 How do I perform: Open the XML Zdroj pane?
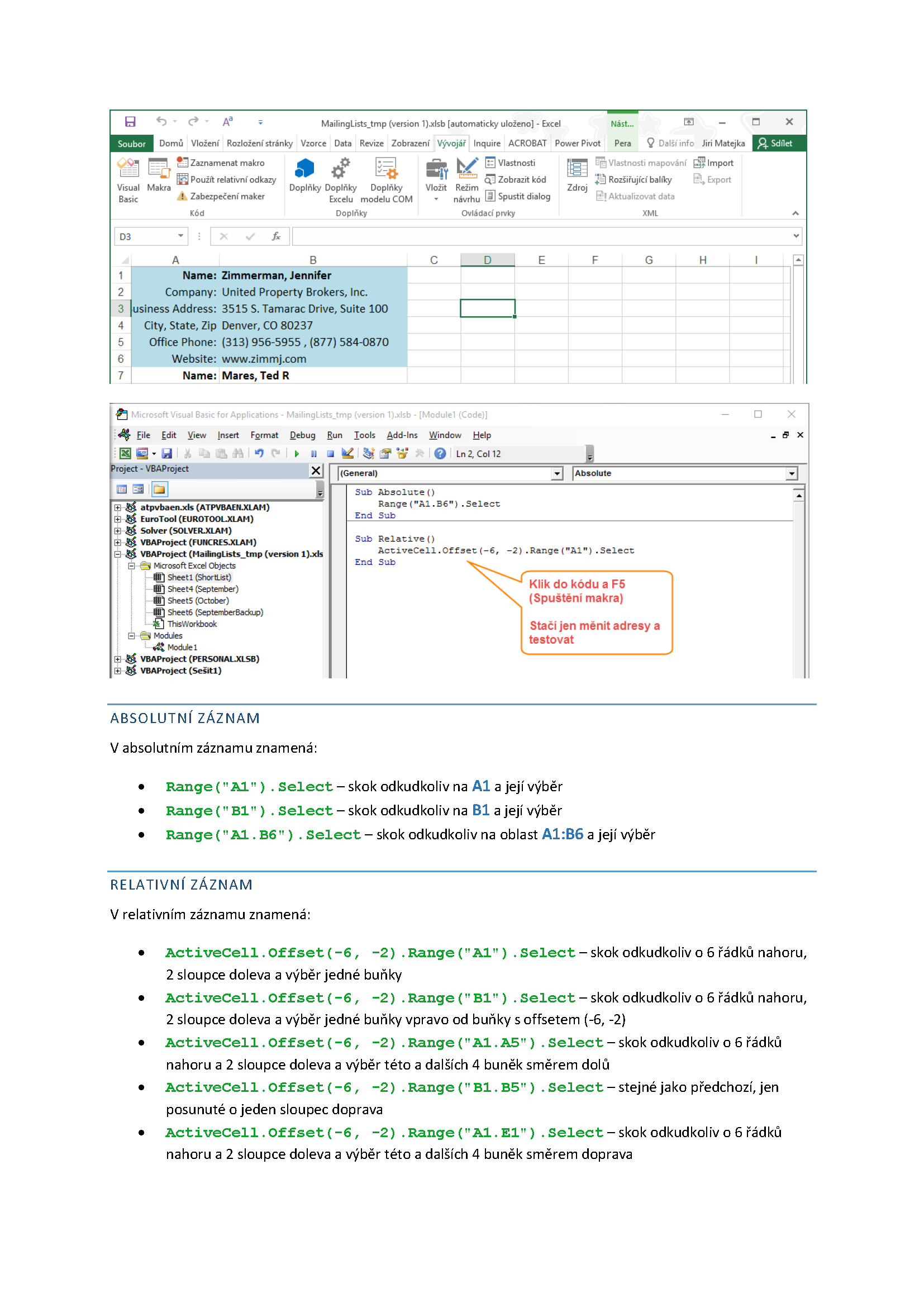577,175
